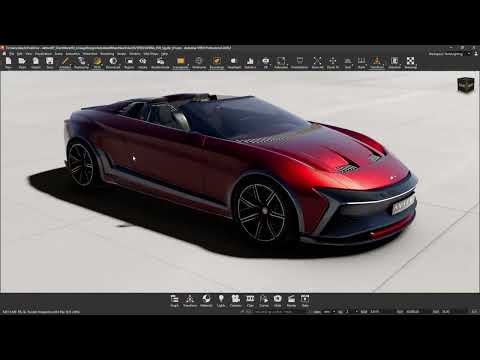Open the Clips module in bottom bar
Screen dimensions: 480x360
point(250,299)
